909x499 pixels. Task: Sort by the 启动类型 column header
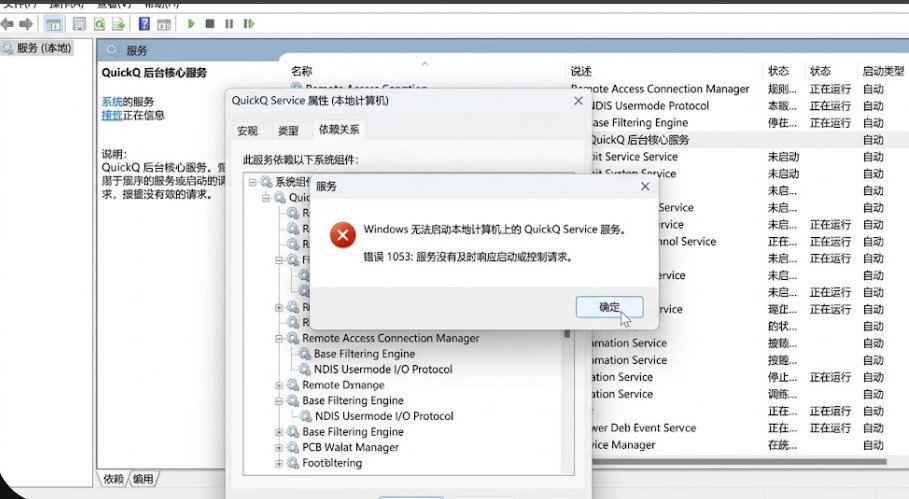tap(883, 71)
